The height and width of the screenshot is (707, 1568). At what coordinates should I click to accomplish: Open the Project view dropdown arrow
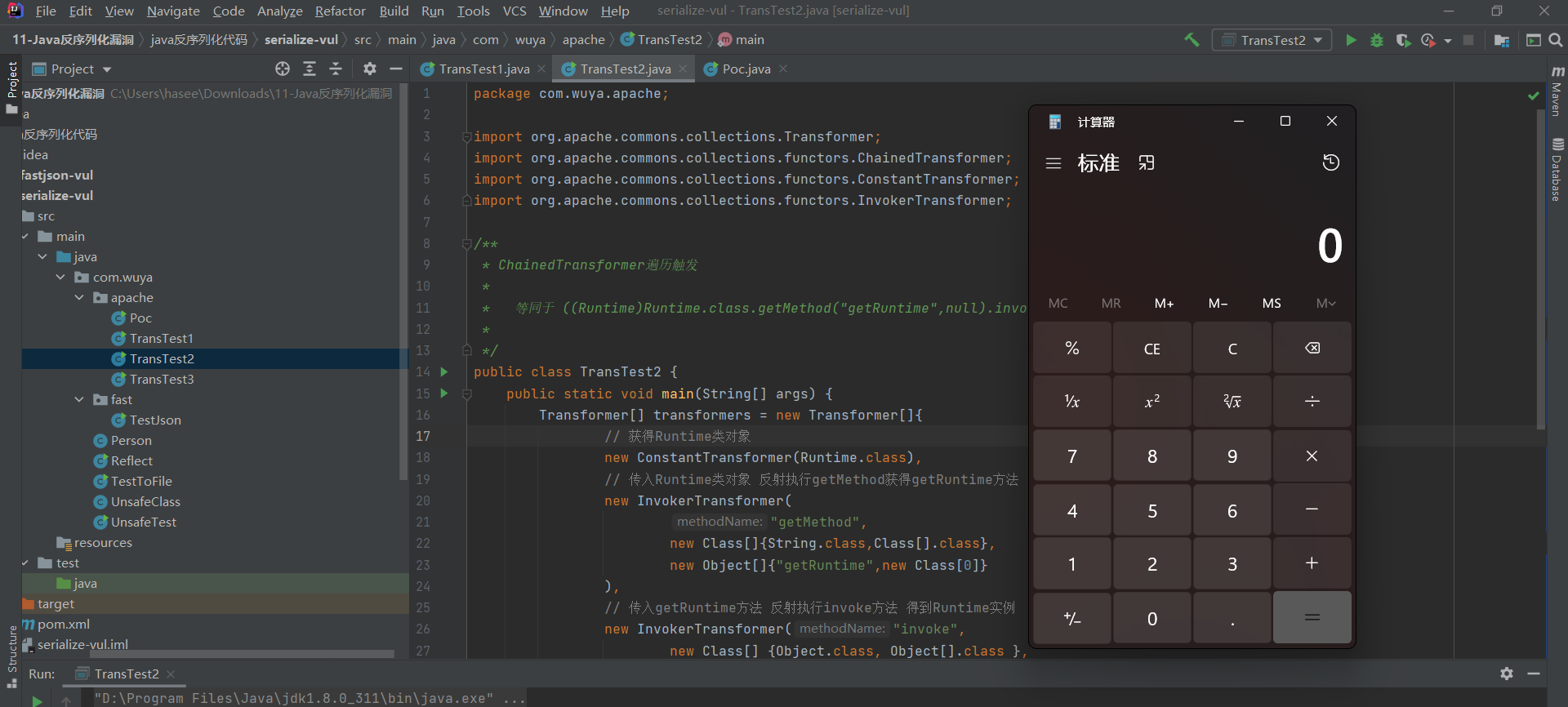[x=107, y=69]
